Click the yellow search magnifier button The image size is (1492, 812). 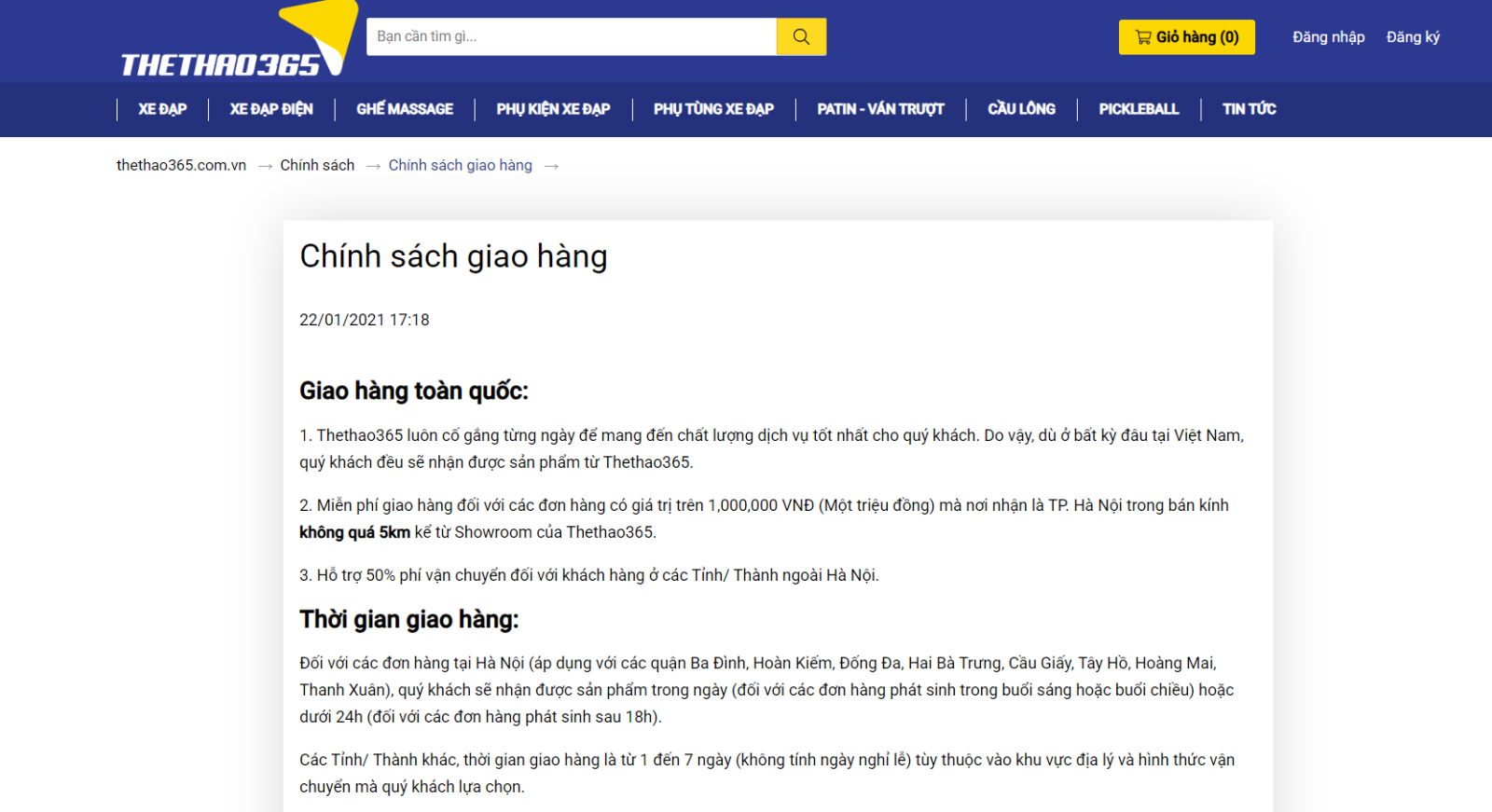tap(801, 37)
